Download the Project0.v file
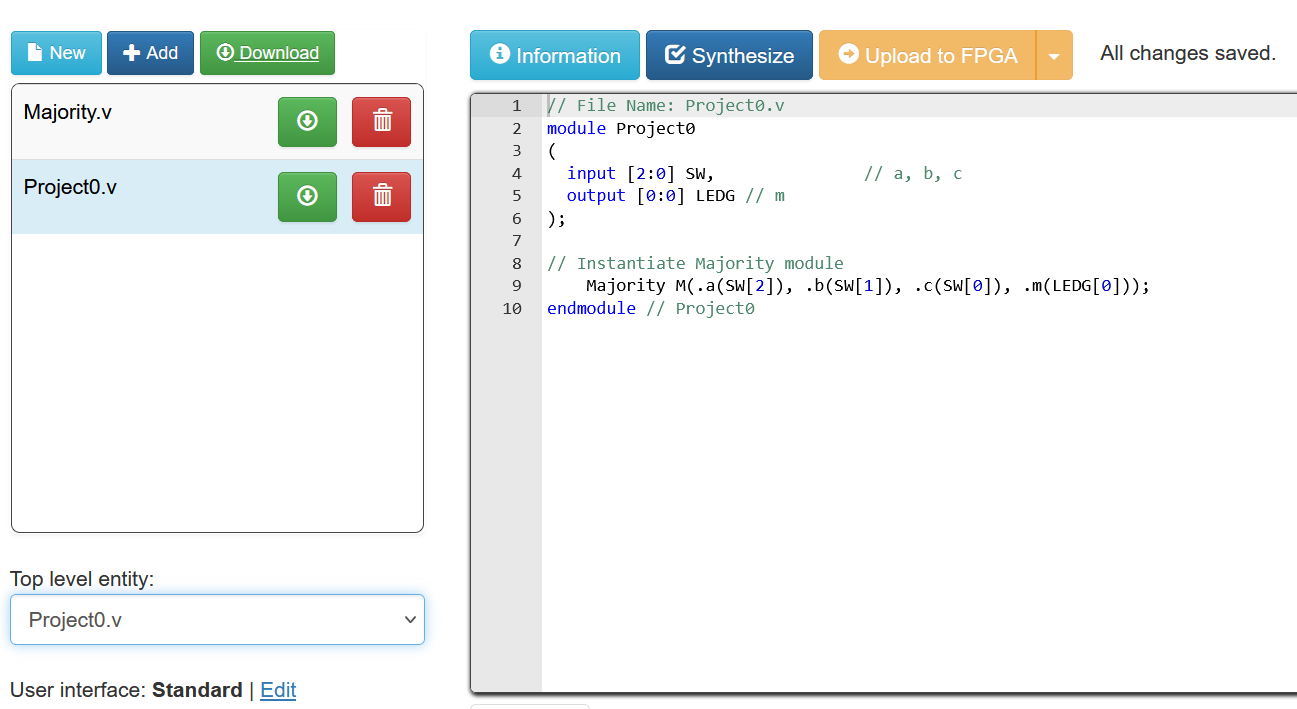Image resolution: width=1297 pixels, height=709 pixels. coord(307,197)
